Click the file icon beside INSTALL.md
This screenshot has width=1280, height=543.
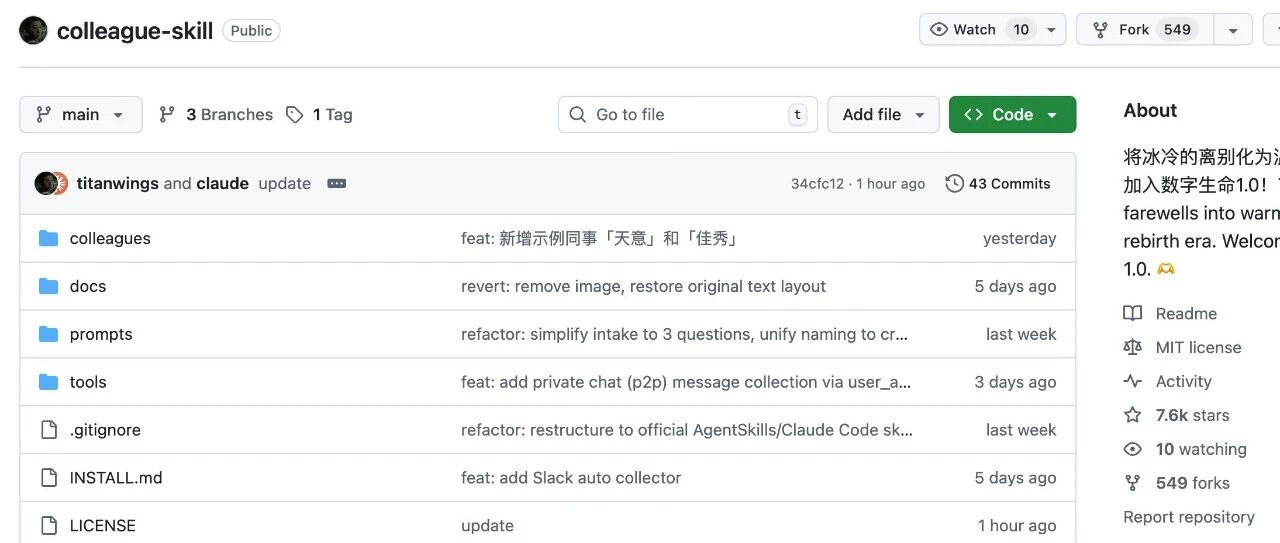[x=48, y=478]
